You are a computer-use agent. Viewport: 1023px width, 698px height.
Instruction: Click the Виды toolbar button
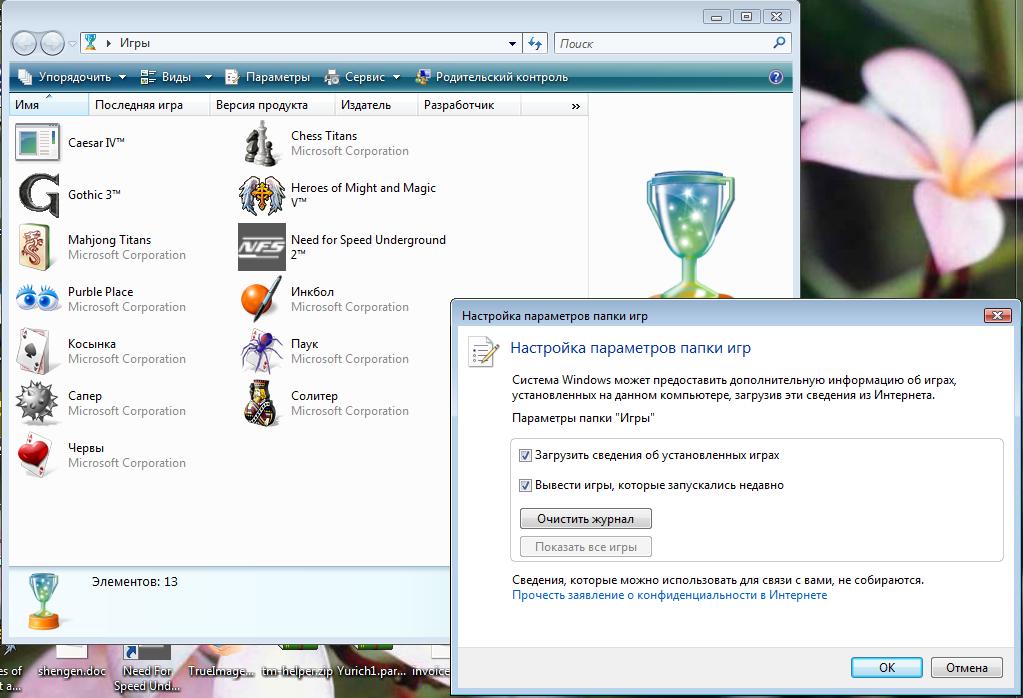(x=167, y=77)
